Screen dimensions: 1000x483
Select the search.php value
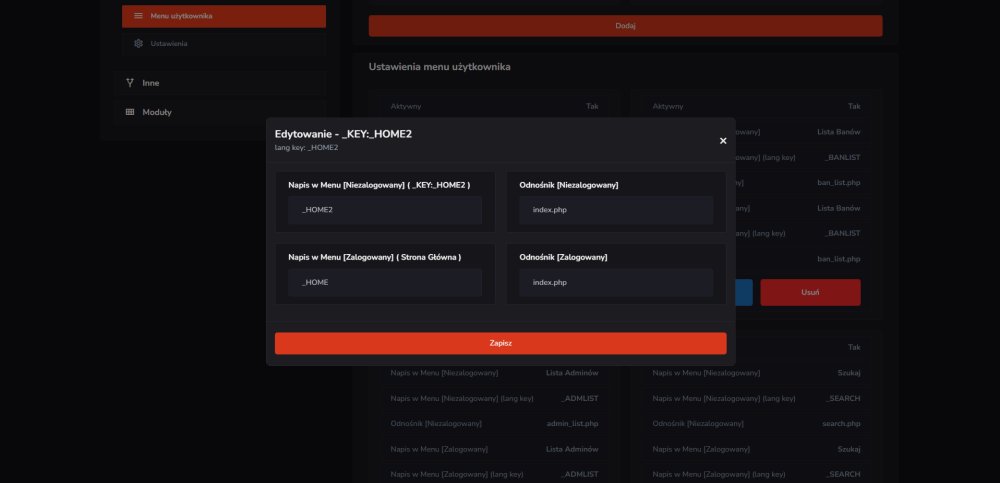coord(841,424)
